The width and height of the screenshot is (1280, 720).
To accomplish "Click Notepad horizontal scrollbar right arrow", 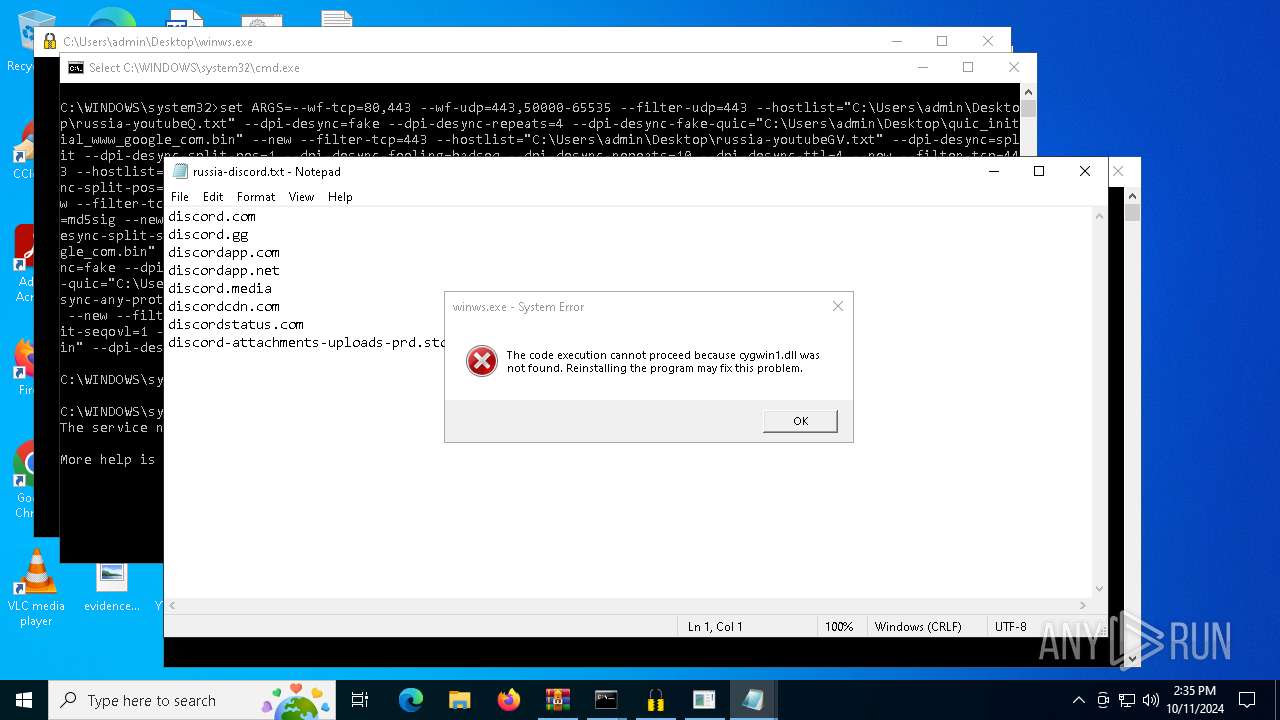I will (x=1083, y=605).
